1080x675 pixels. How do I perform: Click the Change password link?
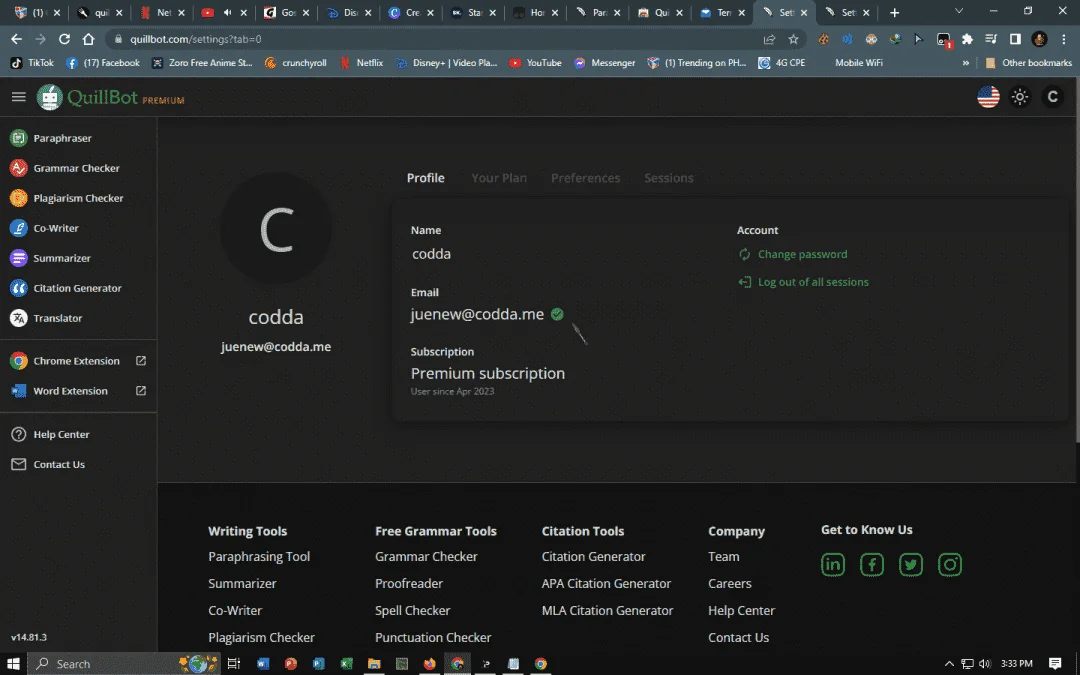pyautogui.click(x=802, y=254)
